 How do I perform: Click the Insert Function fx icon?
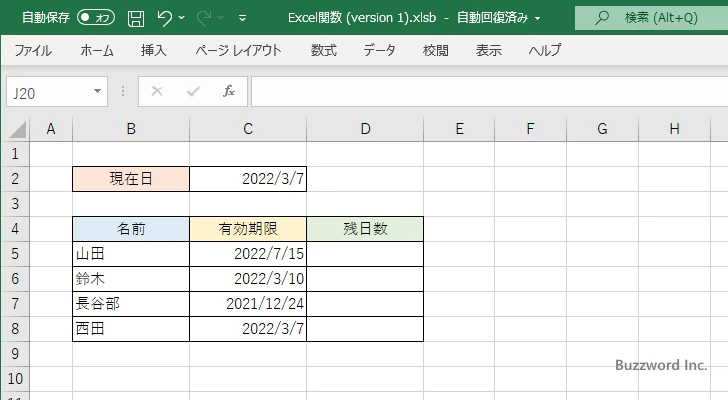coord(229,91)
